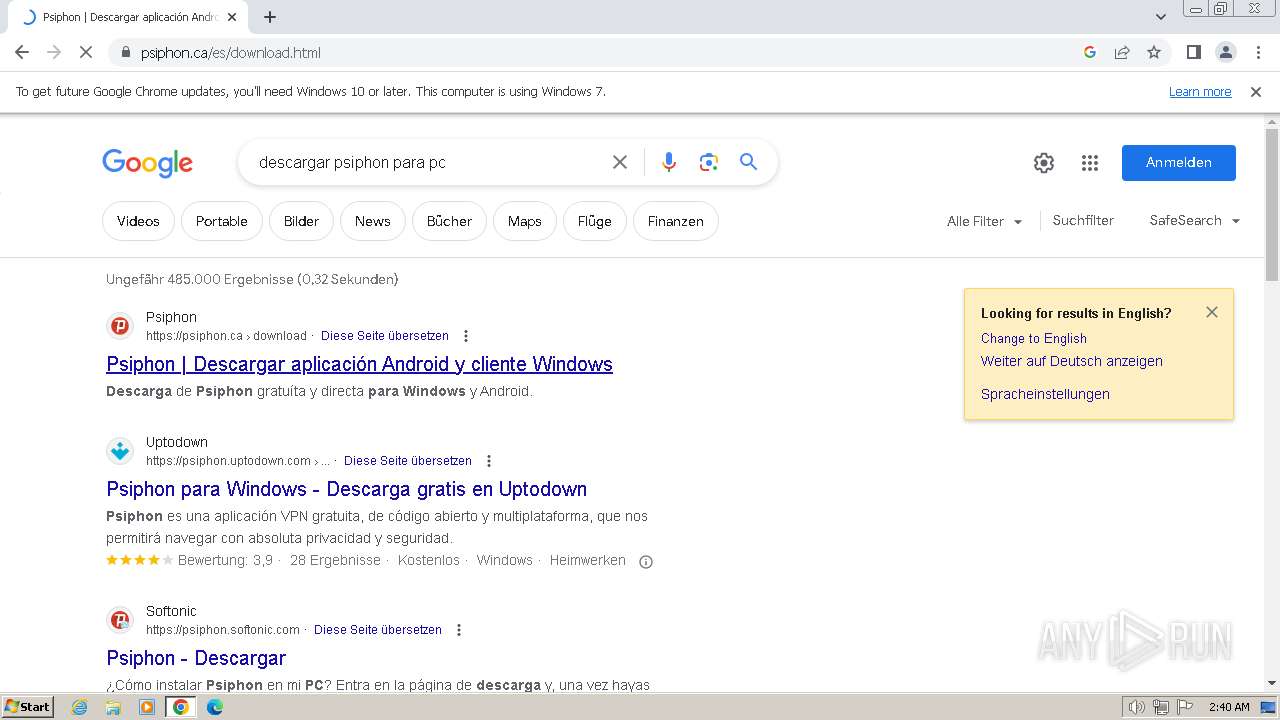Open the Maps results
This screenshot has width=1280, height=720.
coord(525,221)
